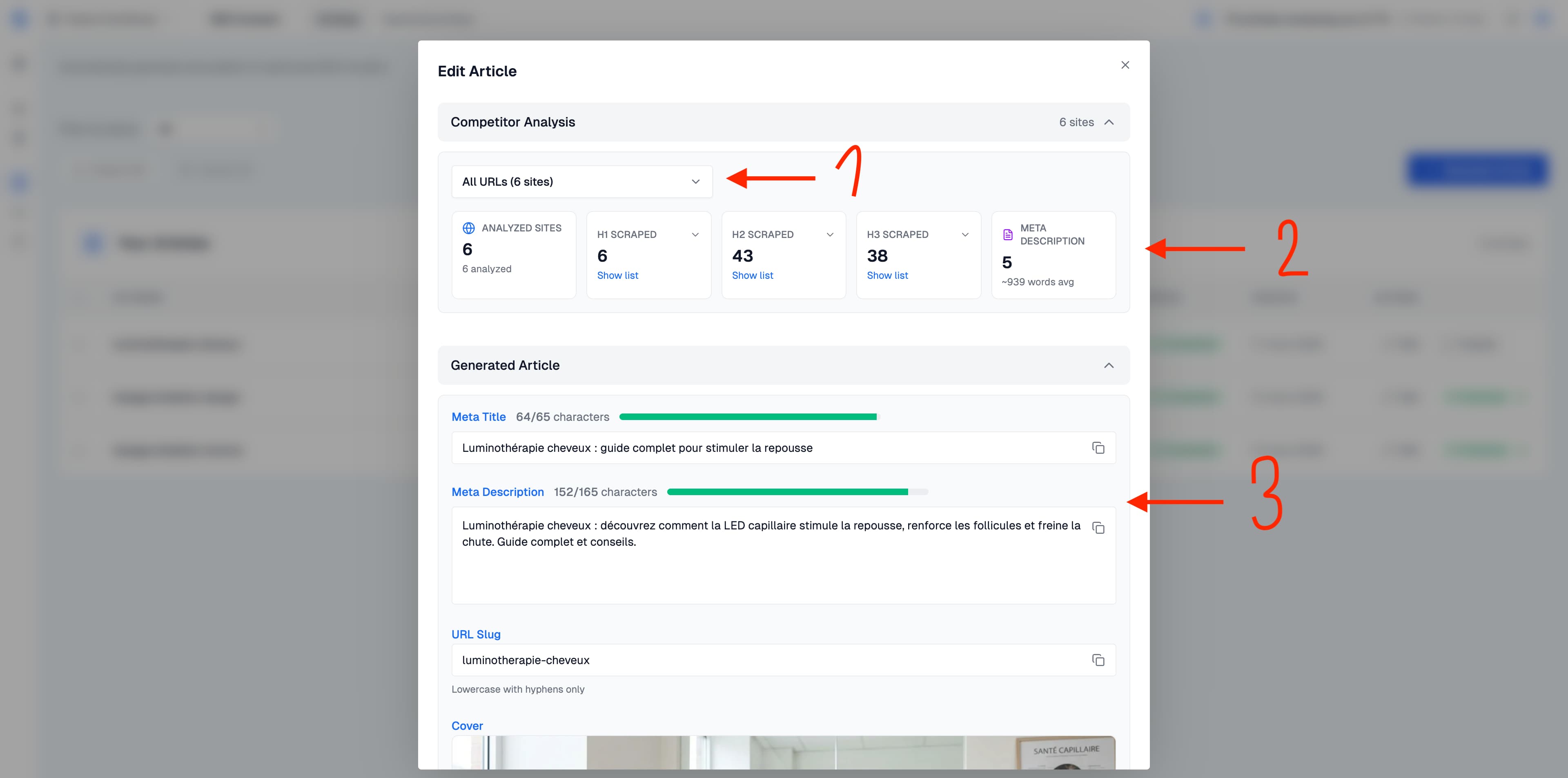Collapse the Generated Article section chevron
Image resolution: width=1568 pixels, height=778 pixels.
[x=1109, y=366]
